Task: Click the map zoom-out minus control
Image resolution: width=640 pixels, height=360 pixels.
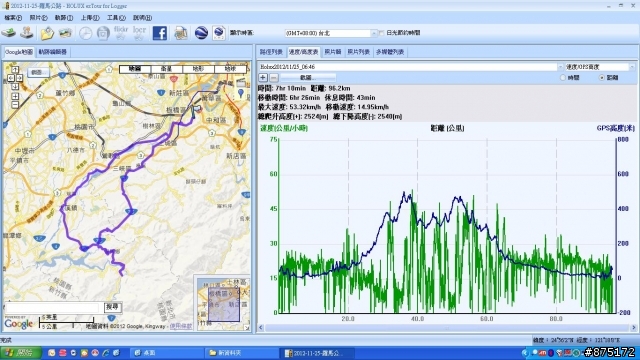Action: click(x=15, y=105)
